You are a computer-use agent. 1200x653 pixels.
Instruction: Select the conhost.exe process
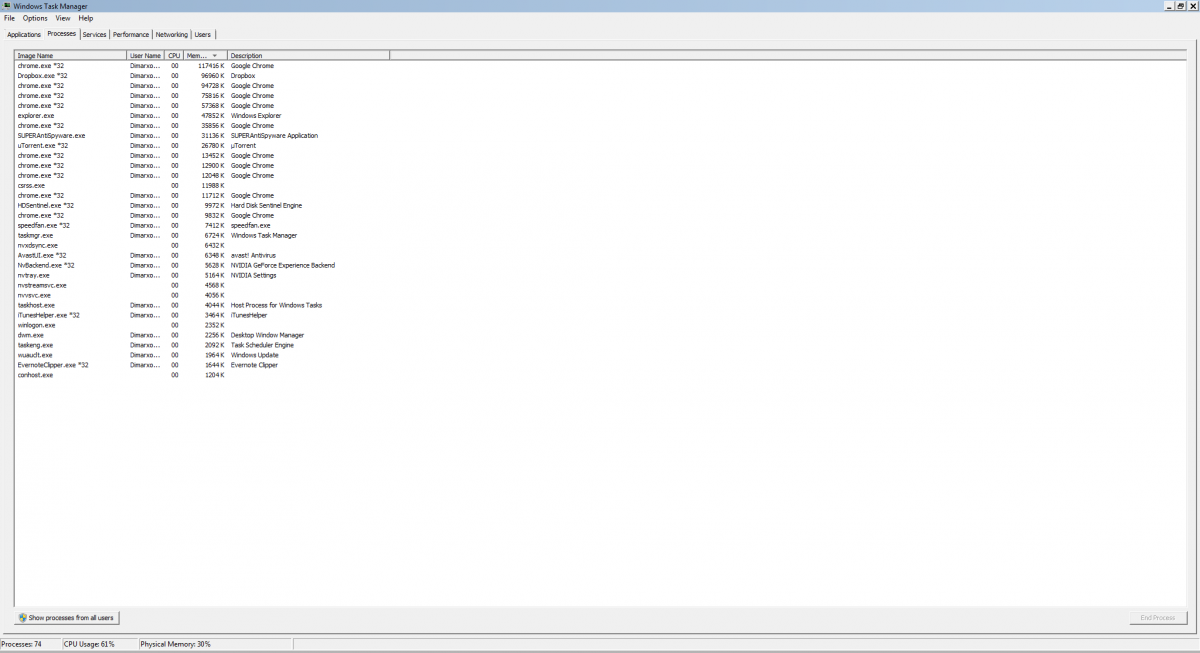pos(202,376)
